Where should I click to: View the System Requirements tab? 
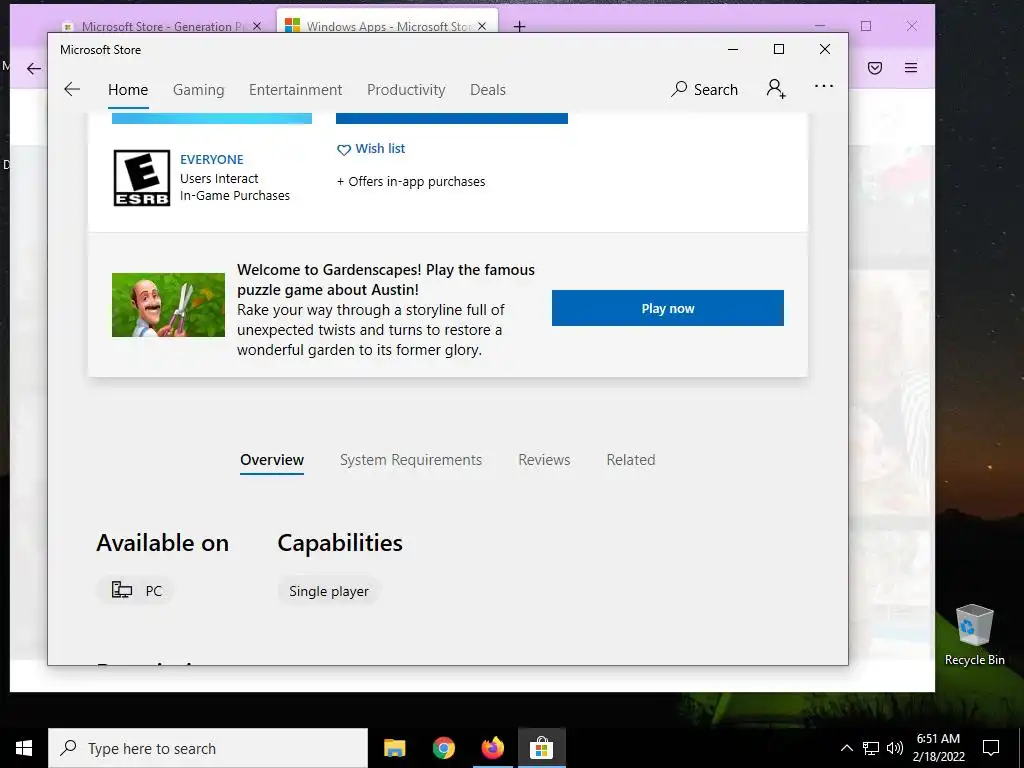coord(411,460)
